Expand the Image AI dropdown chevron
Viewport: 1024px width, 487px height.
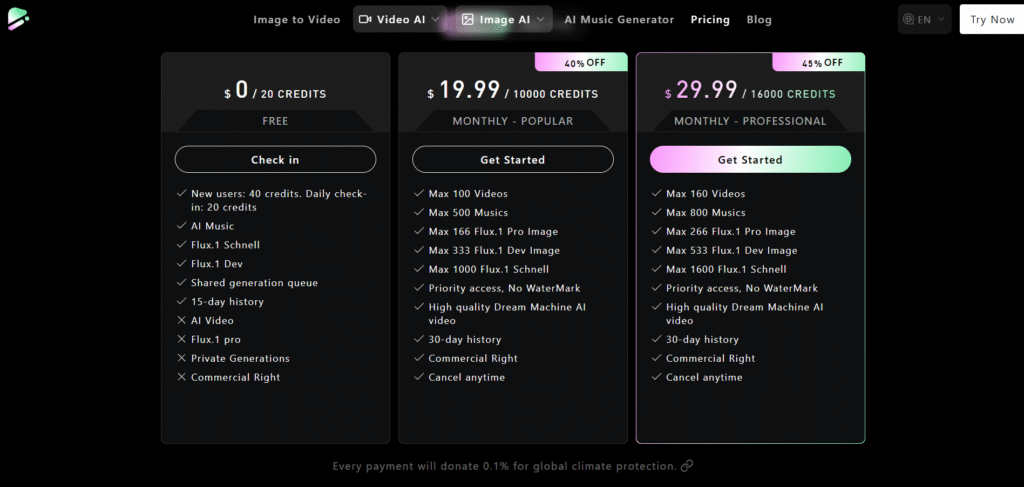pos(541,20)
